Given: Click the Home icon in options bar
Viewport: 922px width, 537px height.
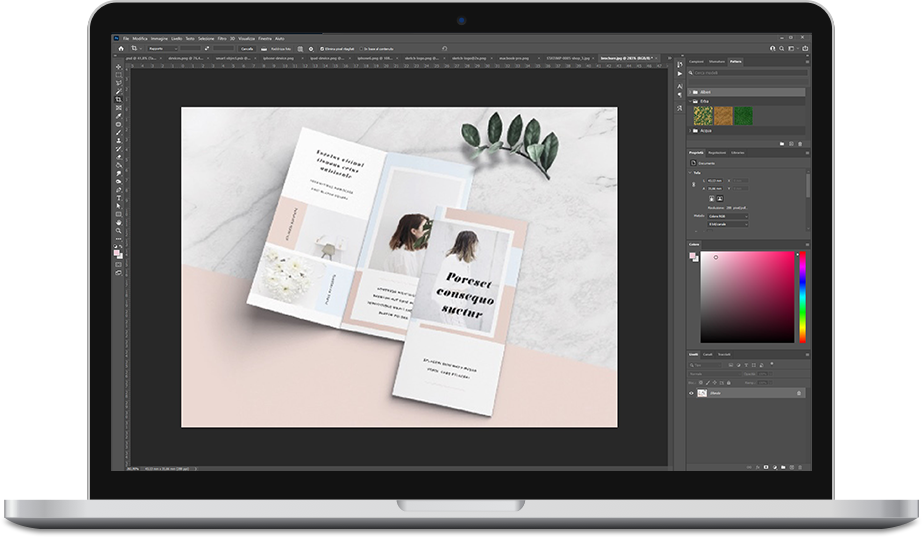Looking at the screenshot, I should (x=121, y=49).
